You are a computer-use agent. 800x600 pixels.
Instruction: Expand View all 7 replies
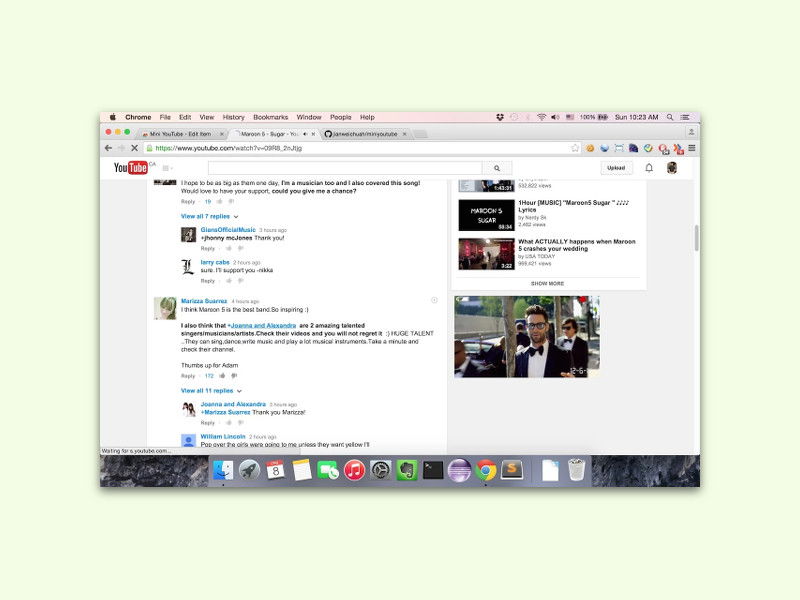click(210, 216)
